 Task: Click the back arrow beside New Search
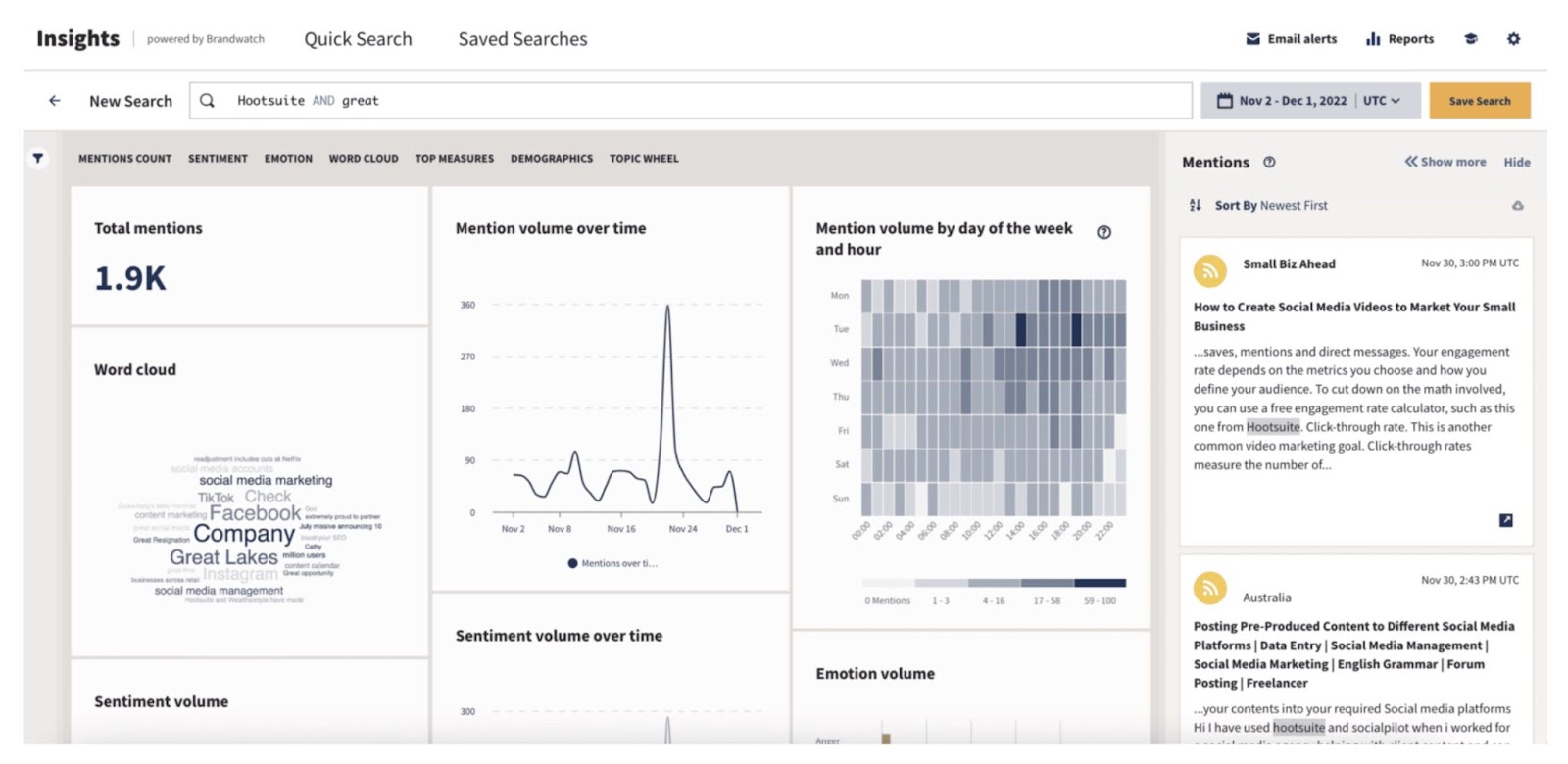click(x=55, y=101)
